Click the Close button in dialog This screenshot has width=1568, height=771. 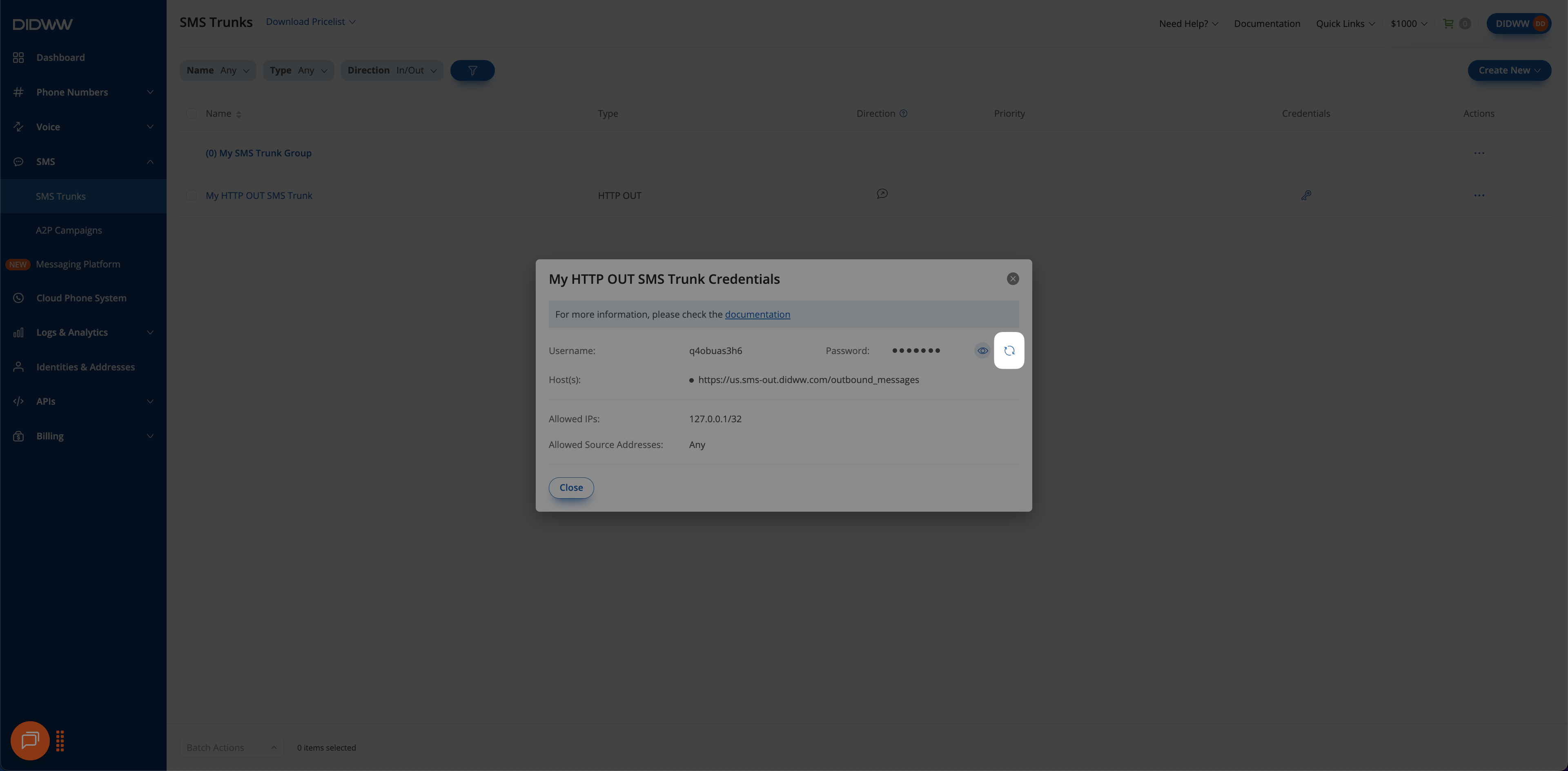point(571,488)
